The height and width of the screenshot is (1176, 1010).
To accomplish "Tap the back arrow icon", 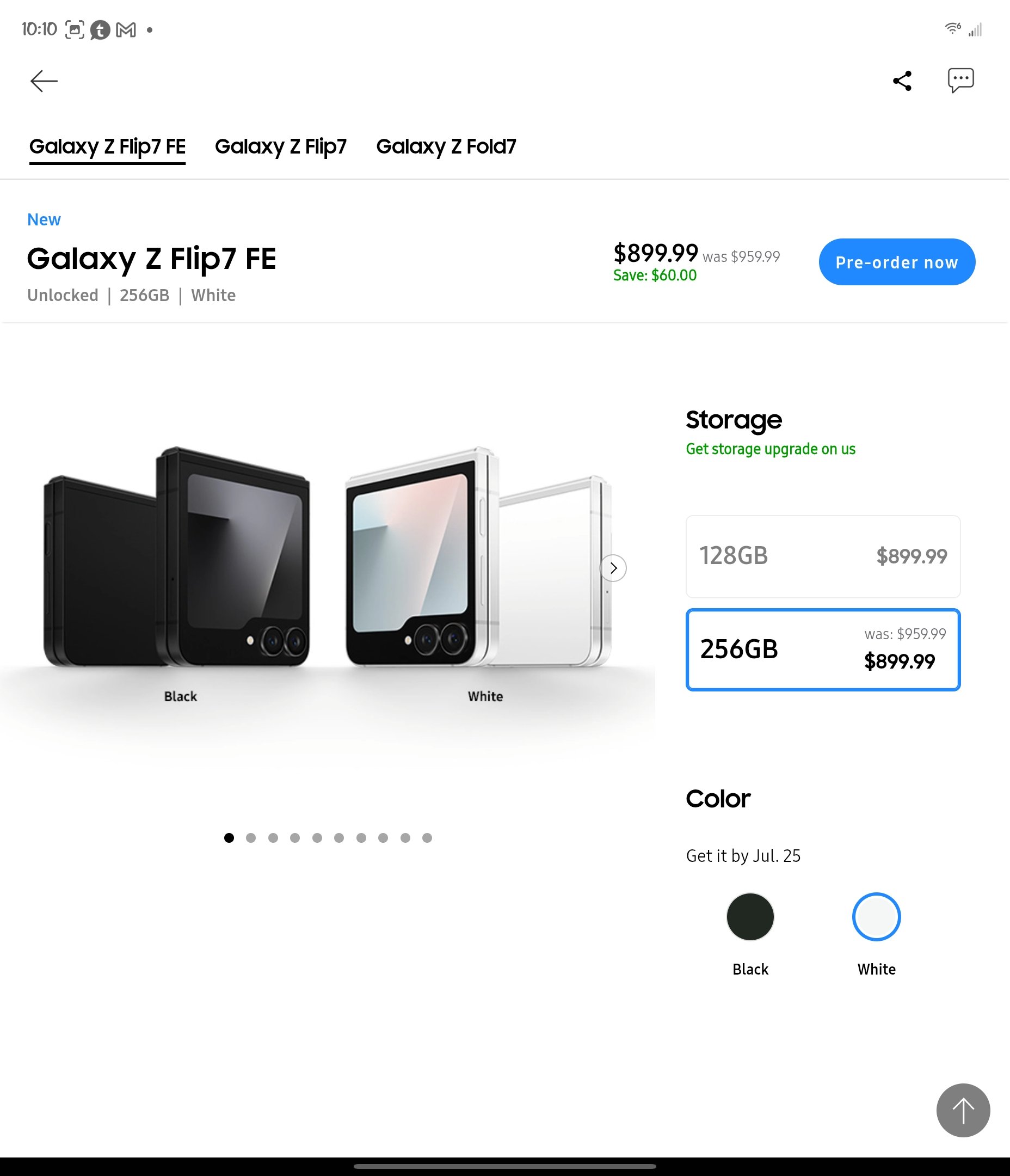I will [x=44, y=81].
